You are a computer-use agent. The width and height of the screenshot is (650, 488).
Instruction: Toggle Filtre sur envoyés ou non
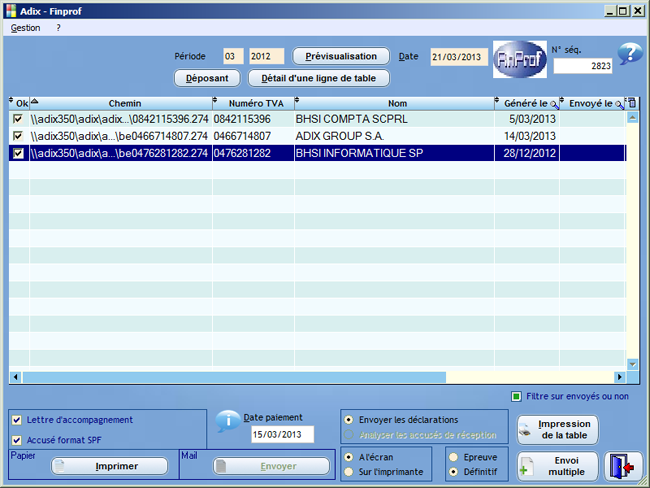516,397
